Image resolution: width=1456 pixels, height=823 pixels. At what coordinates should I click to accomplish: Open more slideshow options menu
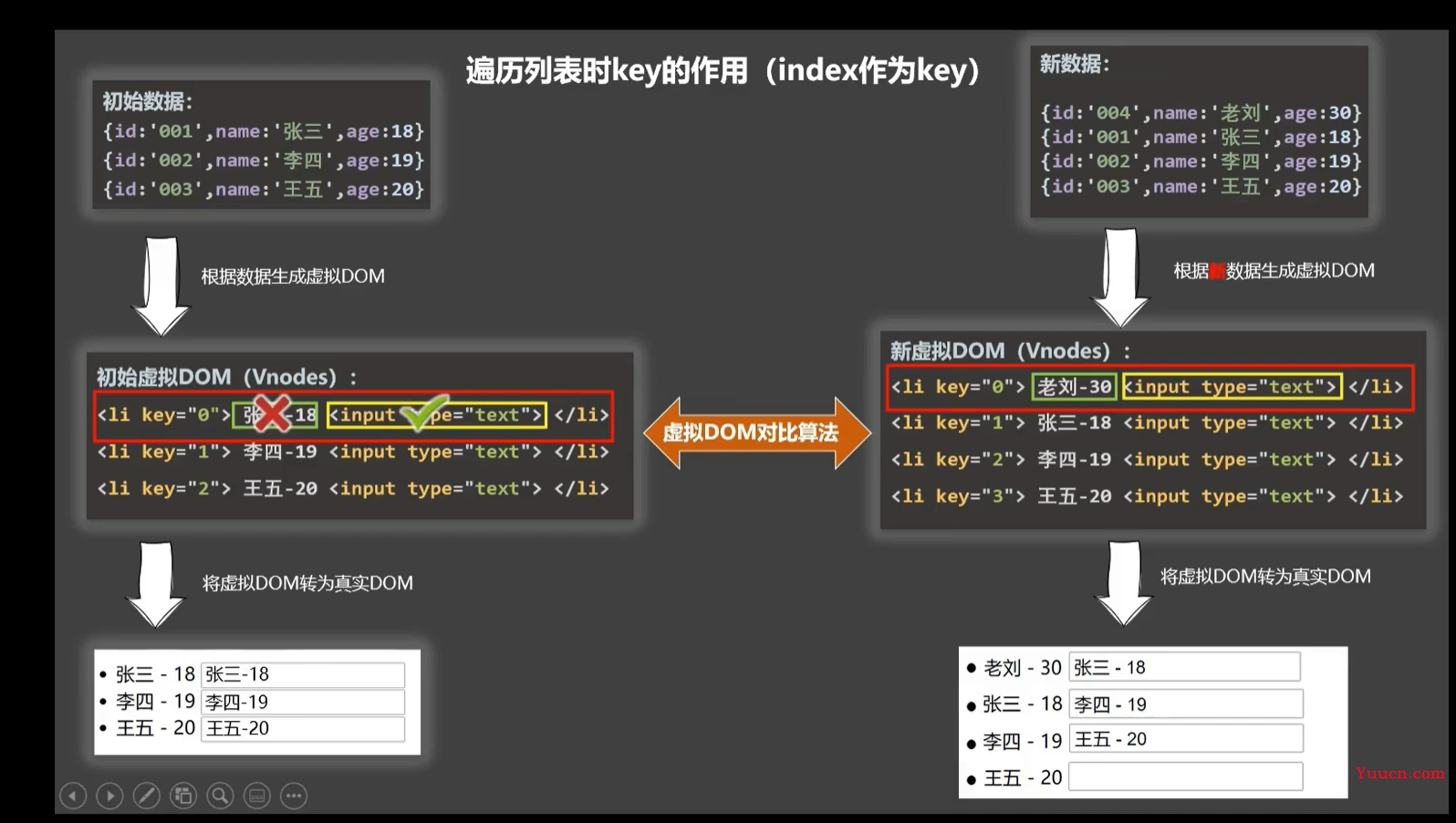(294, 796)
